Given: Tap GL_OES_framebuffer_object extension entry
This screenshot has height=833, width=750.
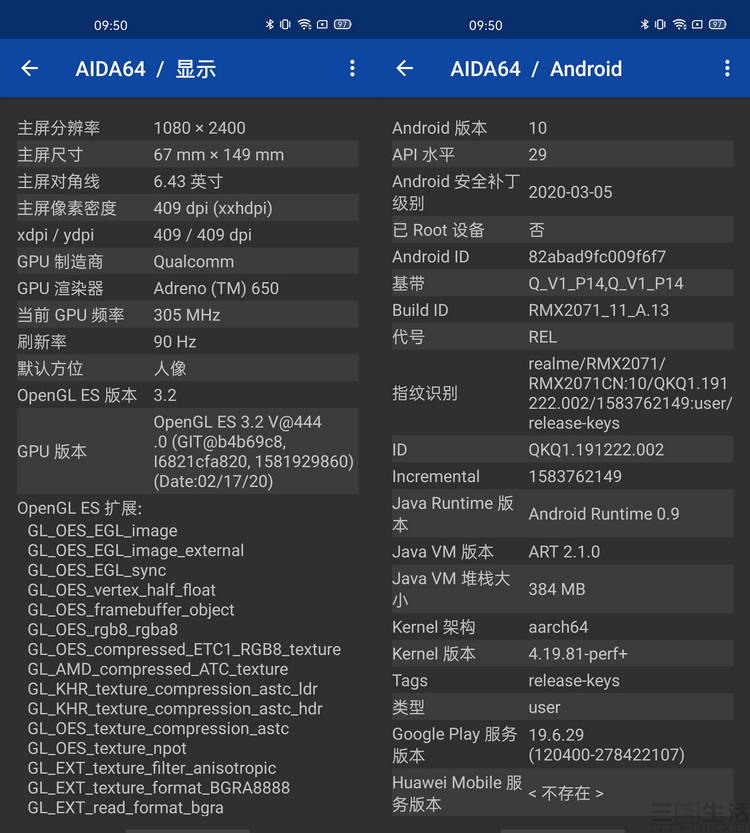Looking at the screenshot, I should click(x=131, y=609).
